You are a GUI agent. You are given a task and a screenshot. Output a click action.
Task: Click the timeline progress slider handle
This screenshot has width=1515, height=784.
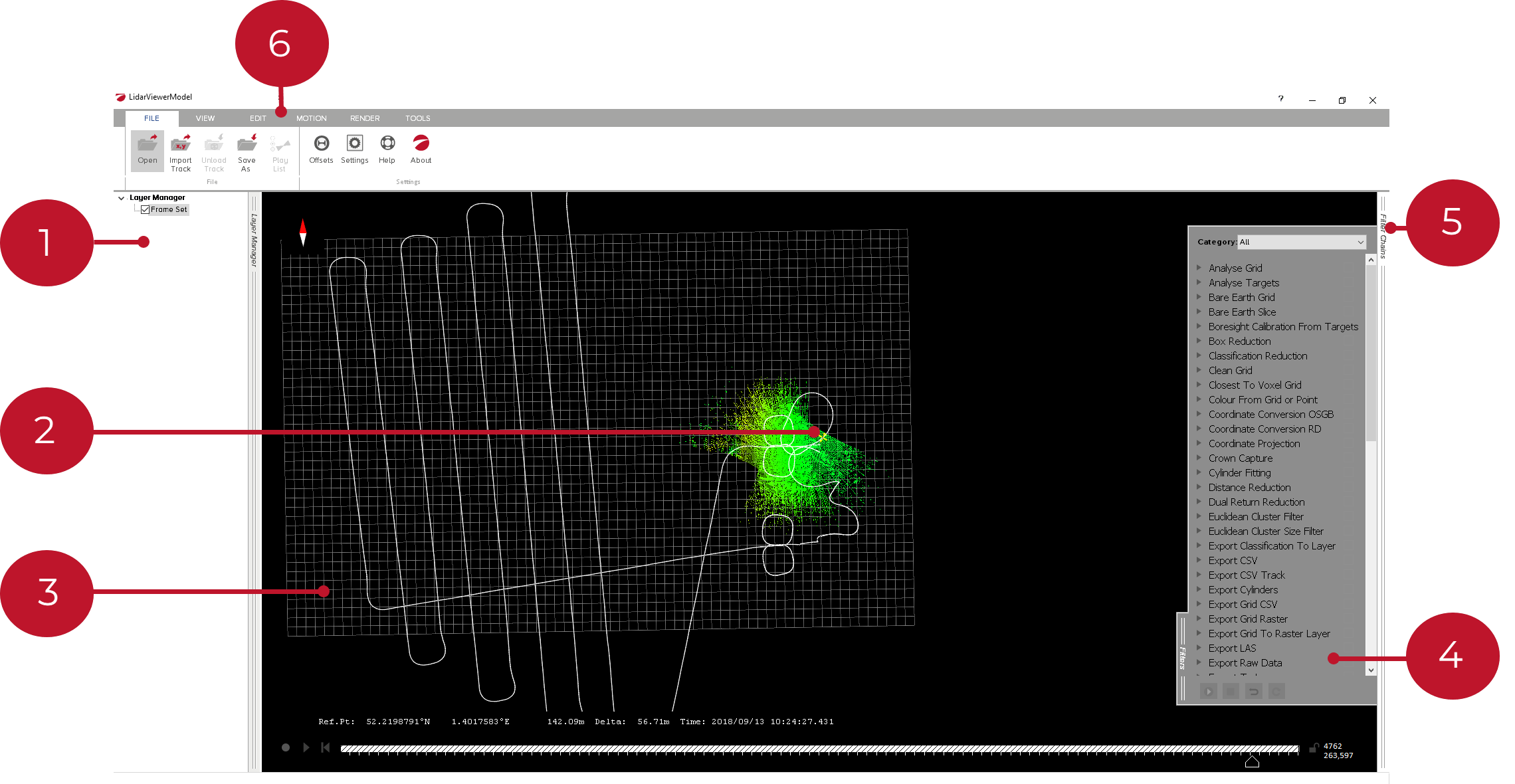pyautogui.click(x=1252, y=761)
